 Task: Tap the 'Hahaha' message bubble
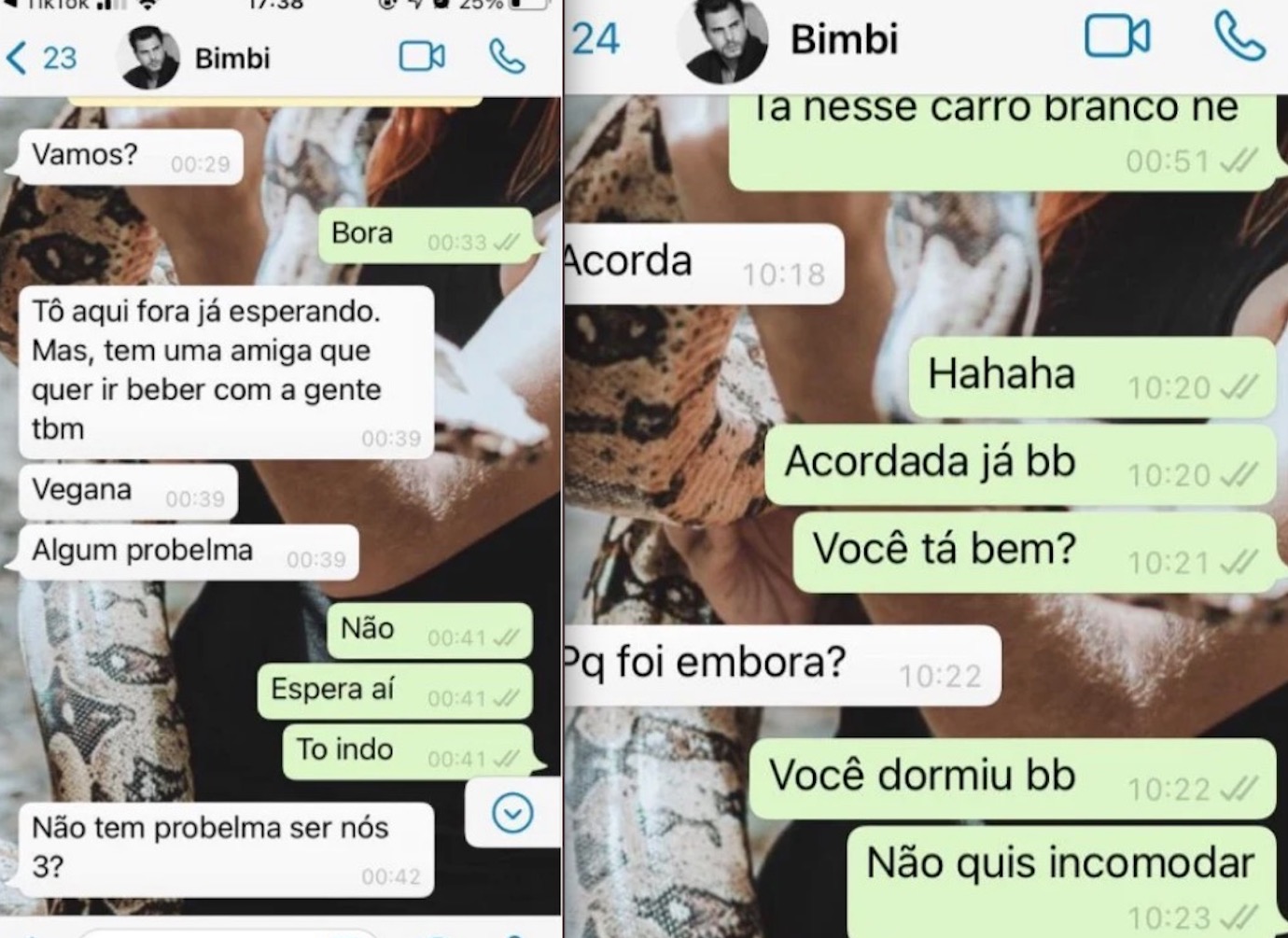click(x=1092, y=377)
